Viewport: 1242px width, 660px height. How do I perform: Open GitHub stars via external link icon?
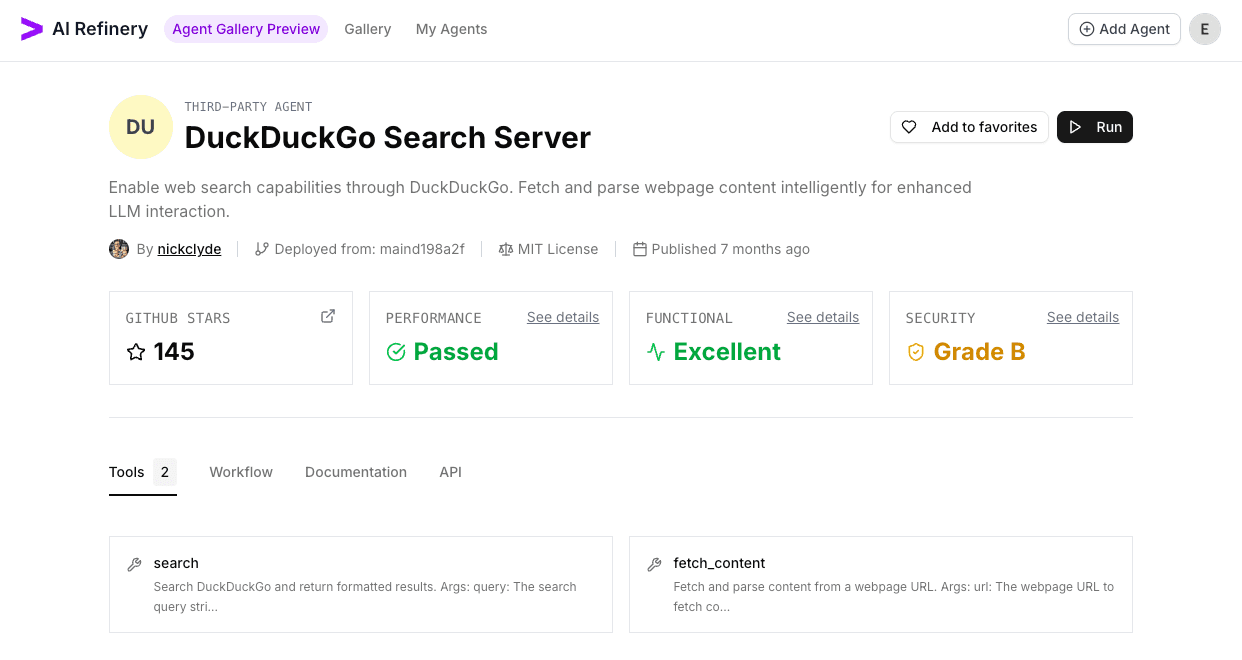pos(327,315)
